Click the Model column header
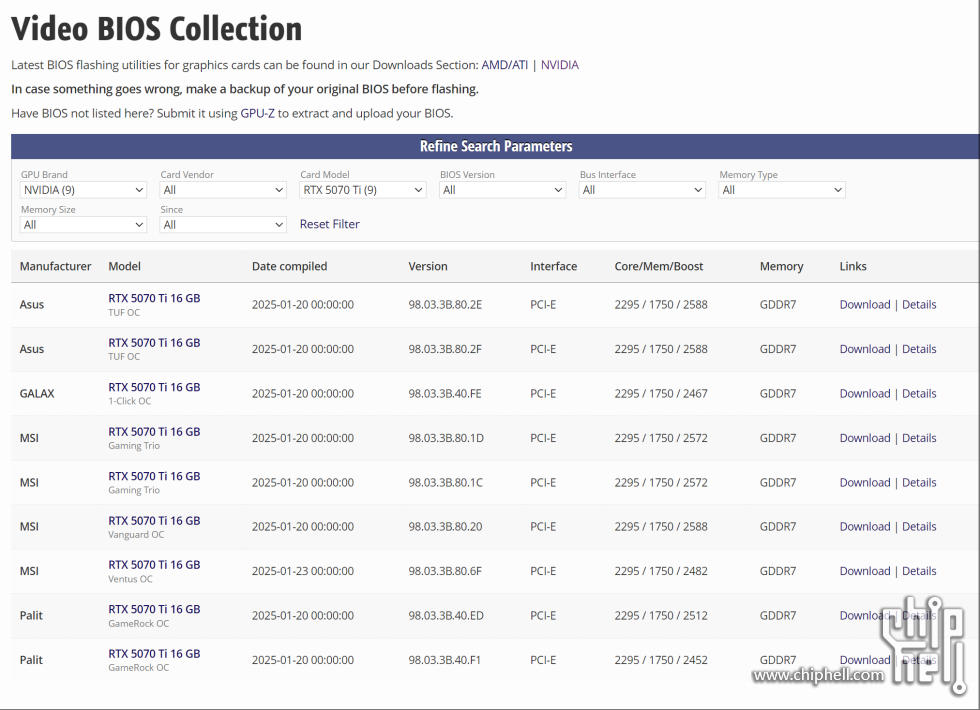The height and width of the screenshot is (710, 980). click(x=124, y=266)
